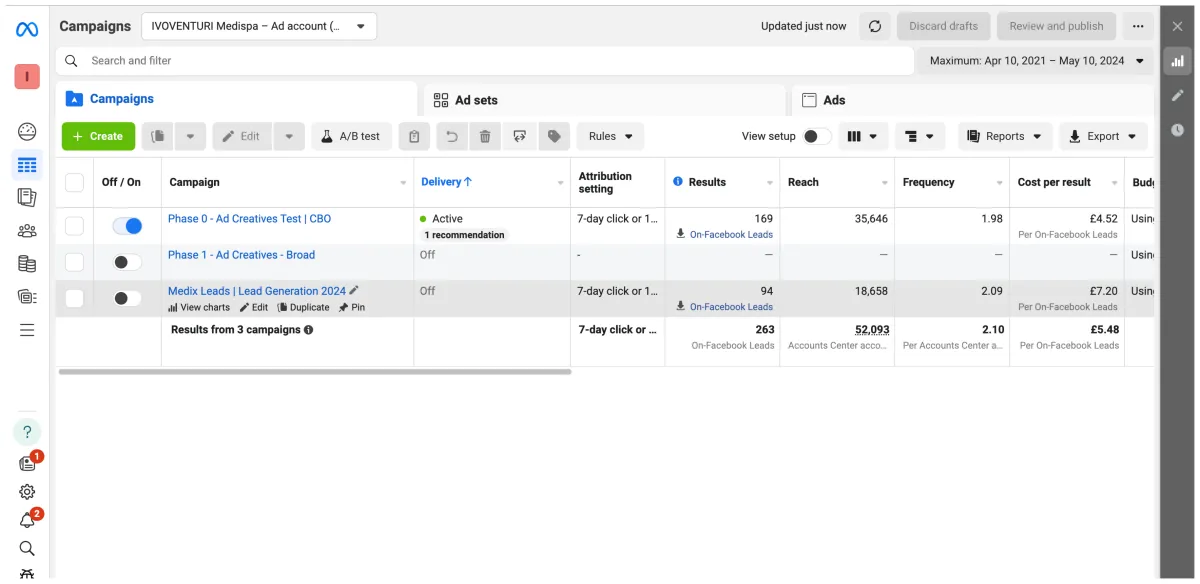Open the Creative hub icon in sidebar
Image resolution: width=1200 pixels, height=584 pixels.
tap(27, 296)
